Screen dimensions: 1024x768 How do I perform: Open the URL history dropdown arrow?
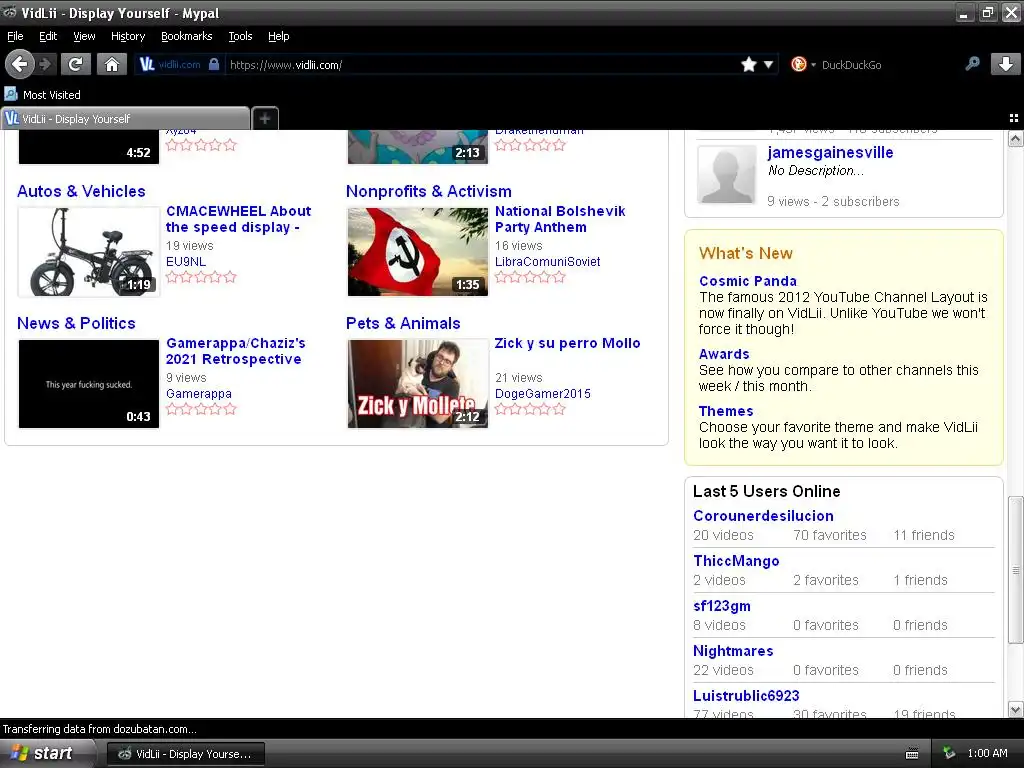(769, 65)
